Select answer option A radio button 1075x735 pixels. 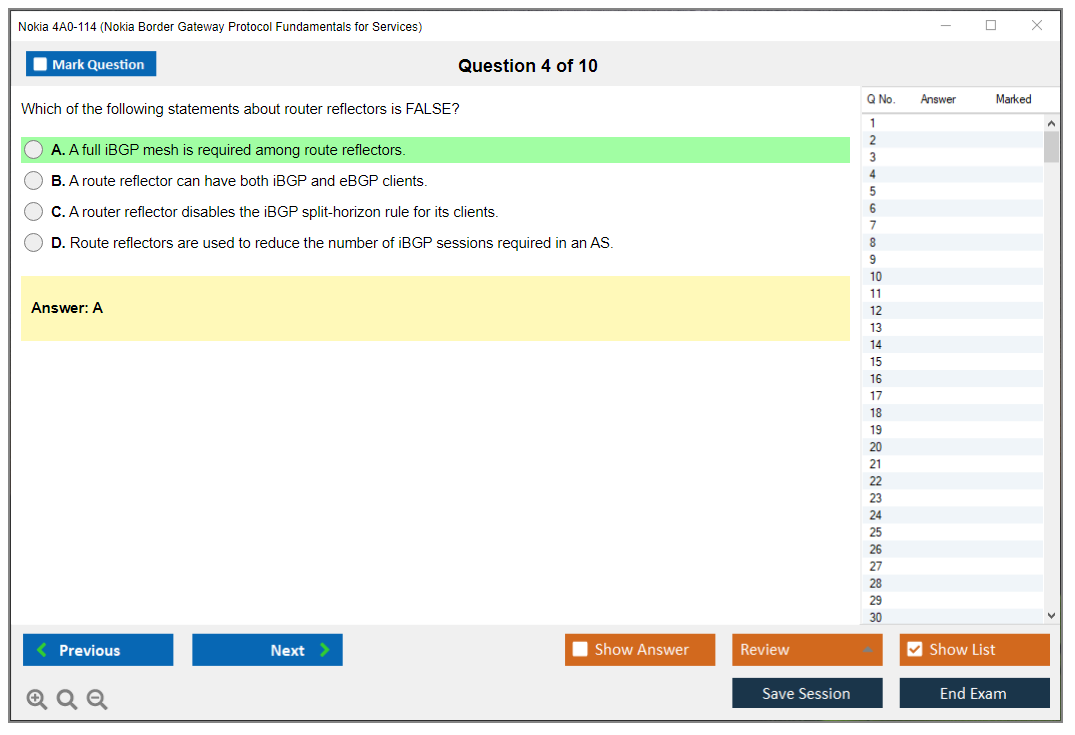(x=34, y=150)
